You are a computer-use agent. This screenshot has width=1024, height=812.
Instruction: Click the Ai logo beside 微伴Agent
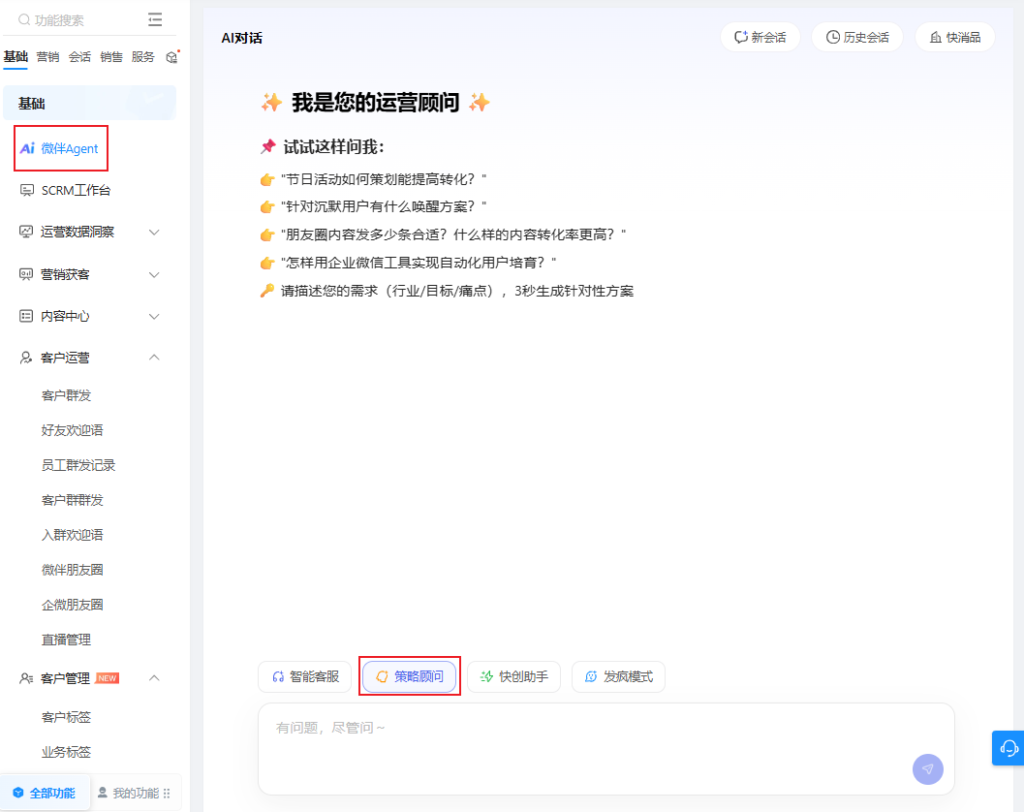[x=27, y=148]
